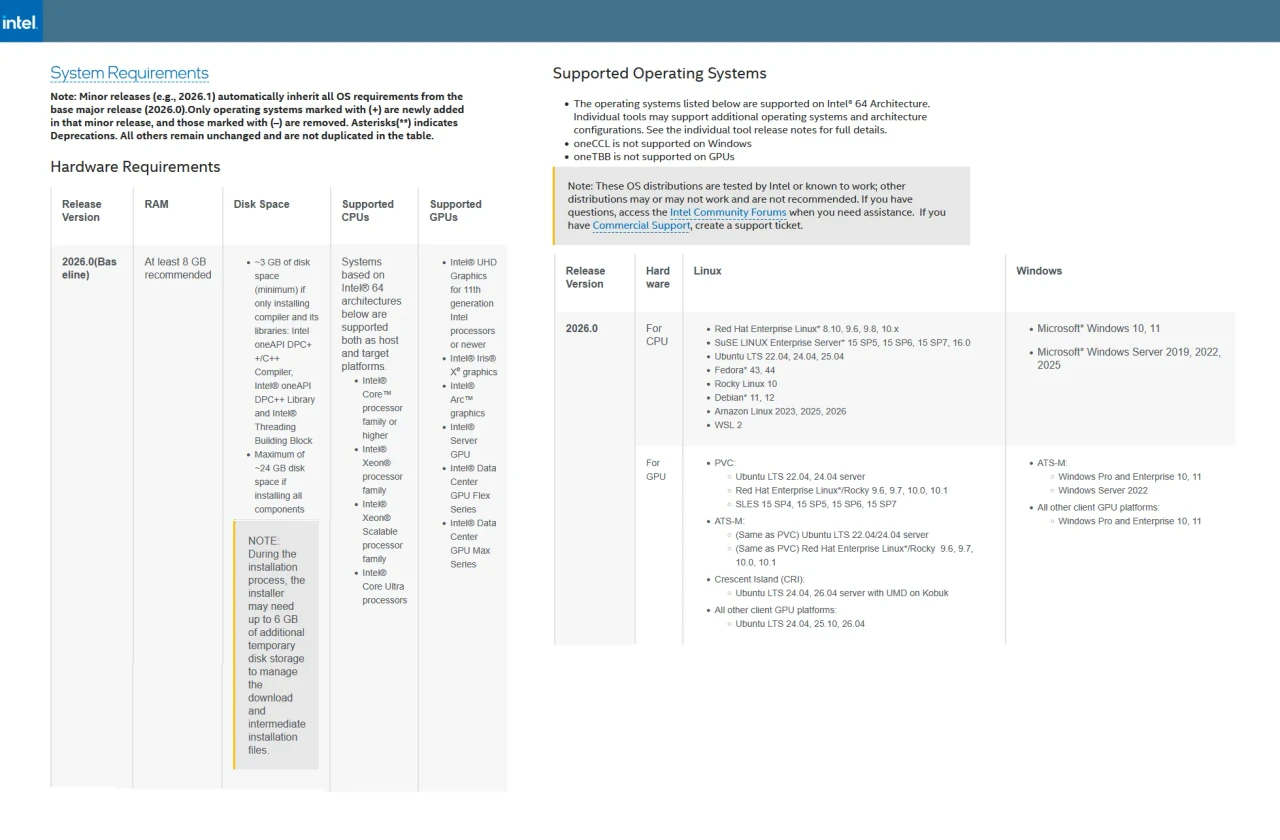
Task: Follow the Intel Community Forums link
Action: click(x=728, y=212)
